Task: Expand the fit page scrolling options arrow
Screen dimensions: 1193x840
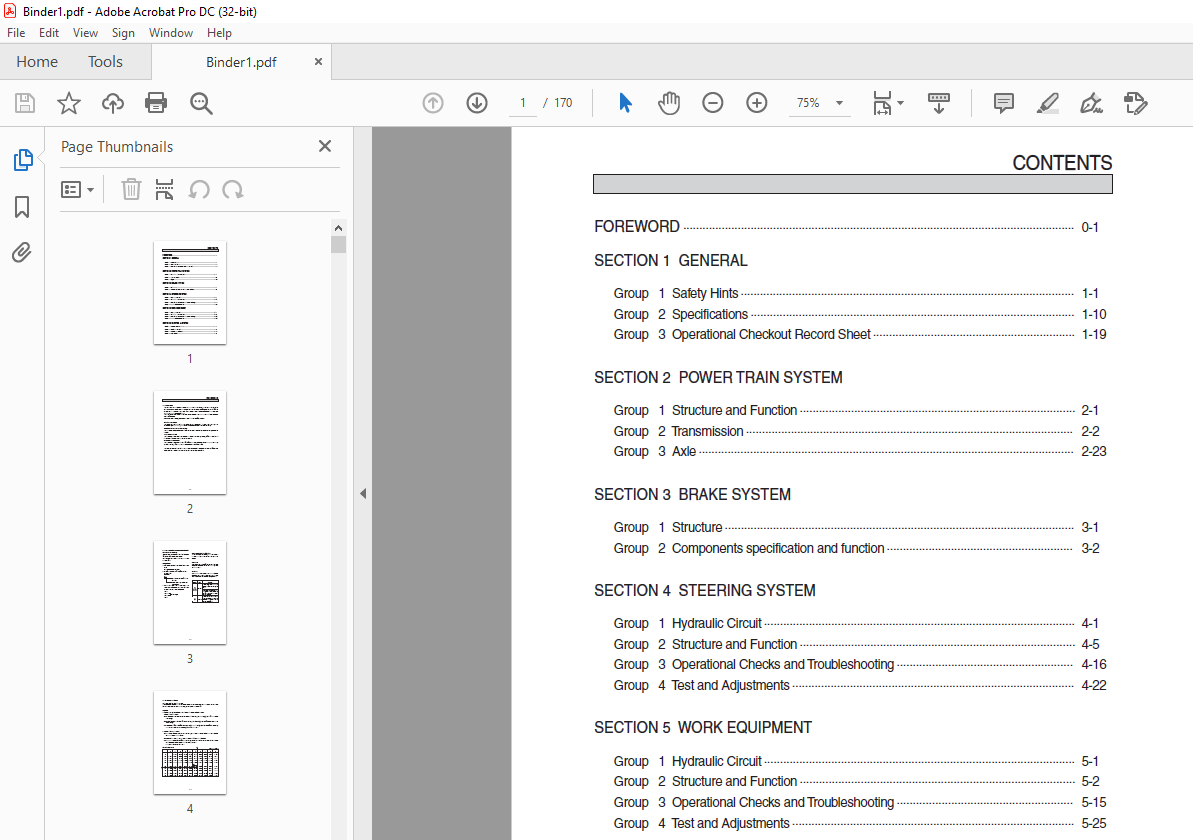Action: point(901,103)
